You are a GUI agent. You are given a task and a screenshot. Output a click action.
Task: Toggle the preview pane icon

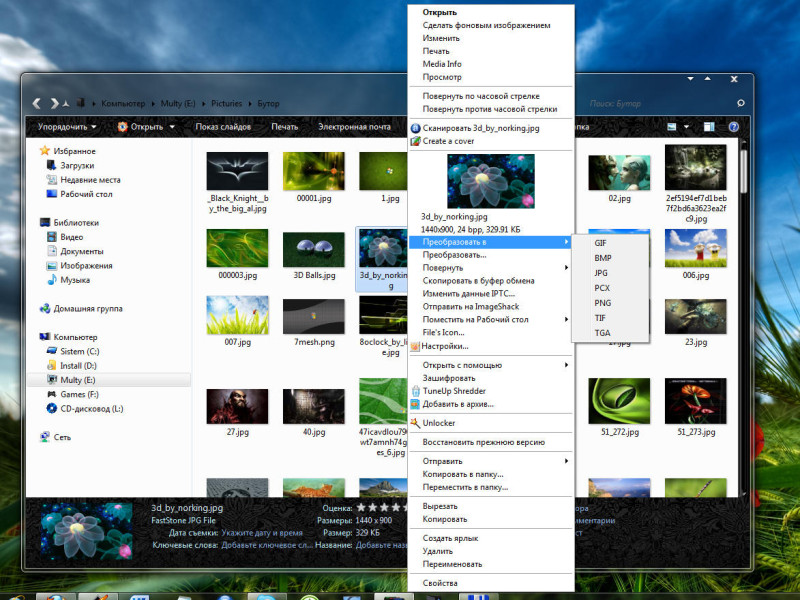point(709,127)
